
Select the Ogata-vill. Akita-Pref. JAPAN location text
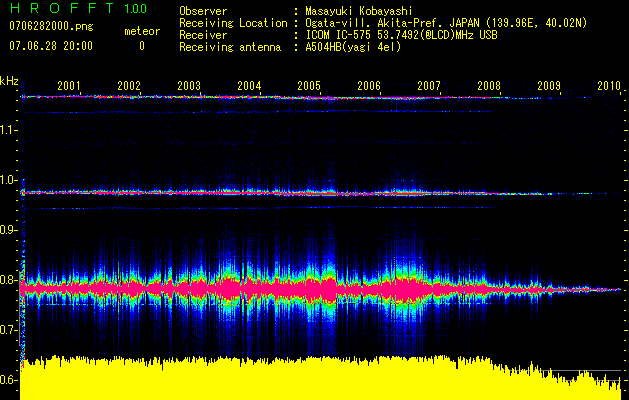tap(446, 23)
